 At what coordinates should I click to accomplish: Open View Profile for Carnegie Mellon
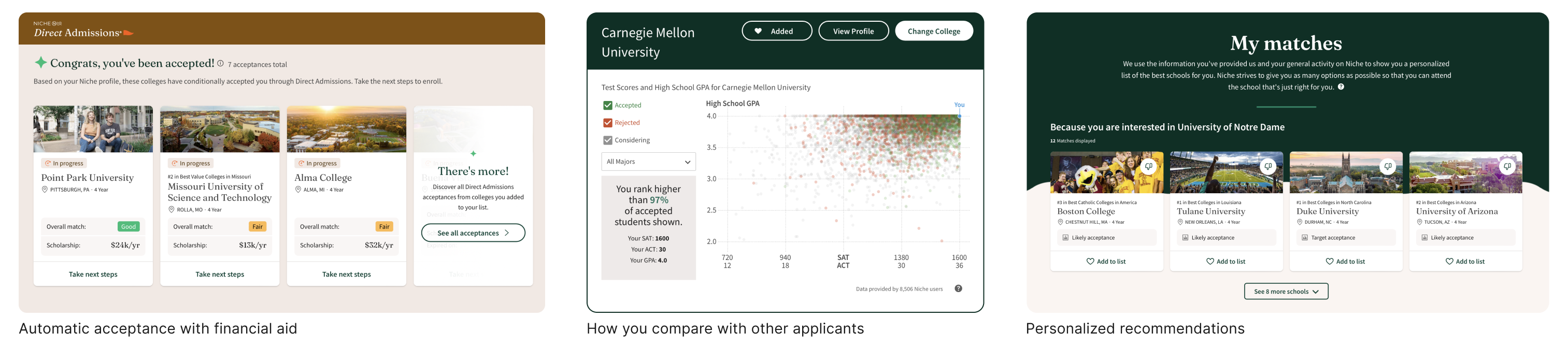coord(853,31)
